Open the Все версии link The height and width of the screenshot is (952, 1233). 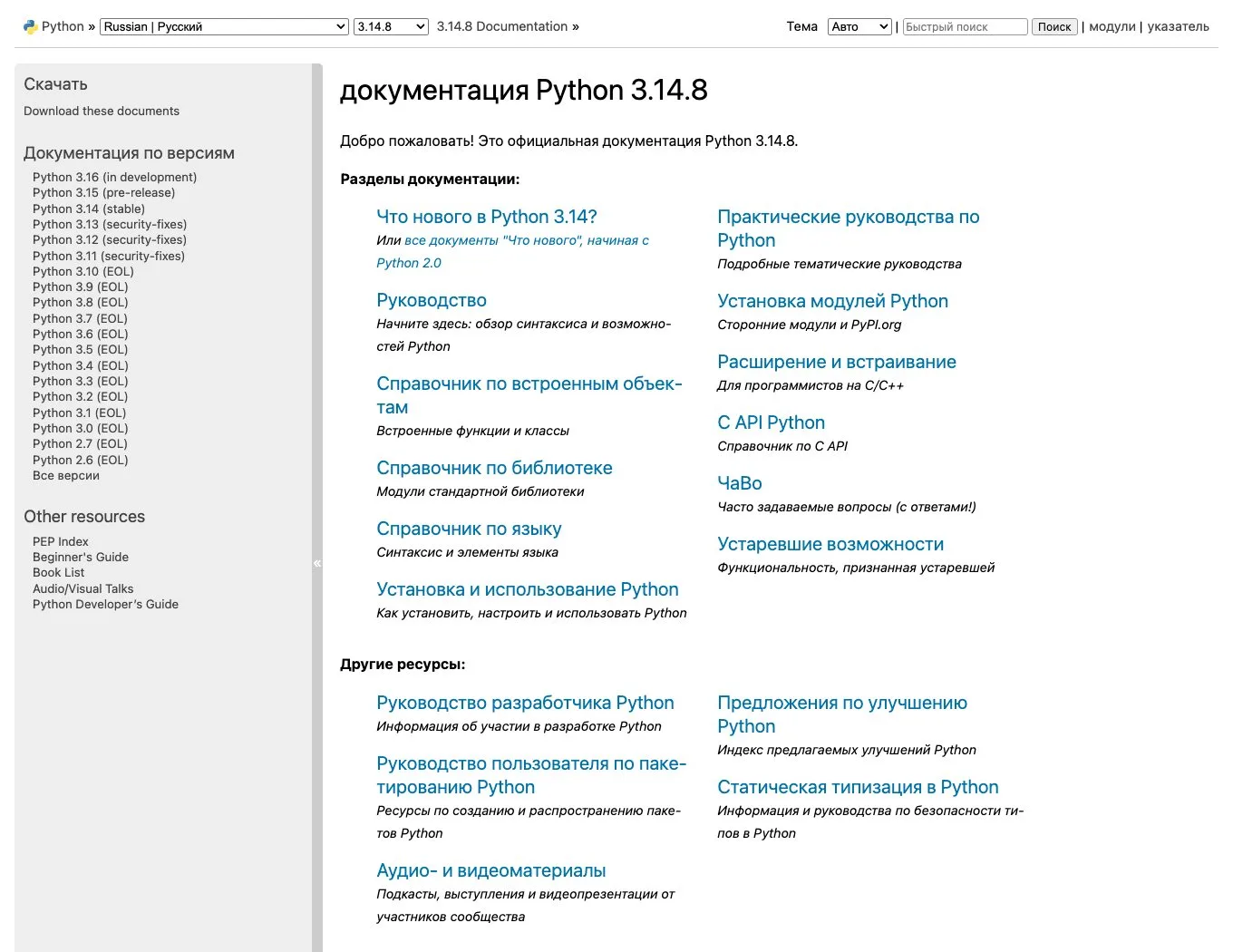[x=66, y=475]
